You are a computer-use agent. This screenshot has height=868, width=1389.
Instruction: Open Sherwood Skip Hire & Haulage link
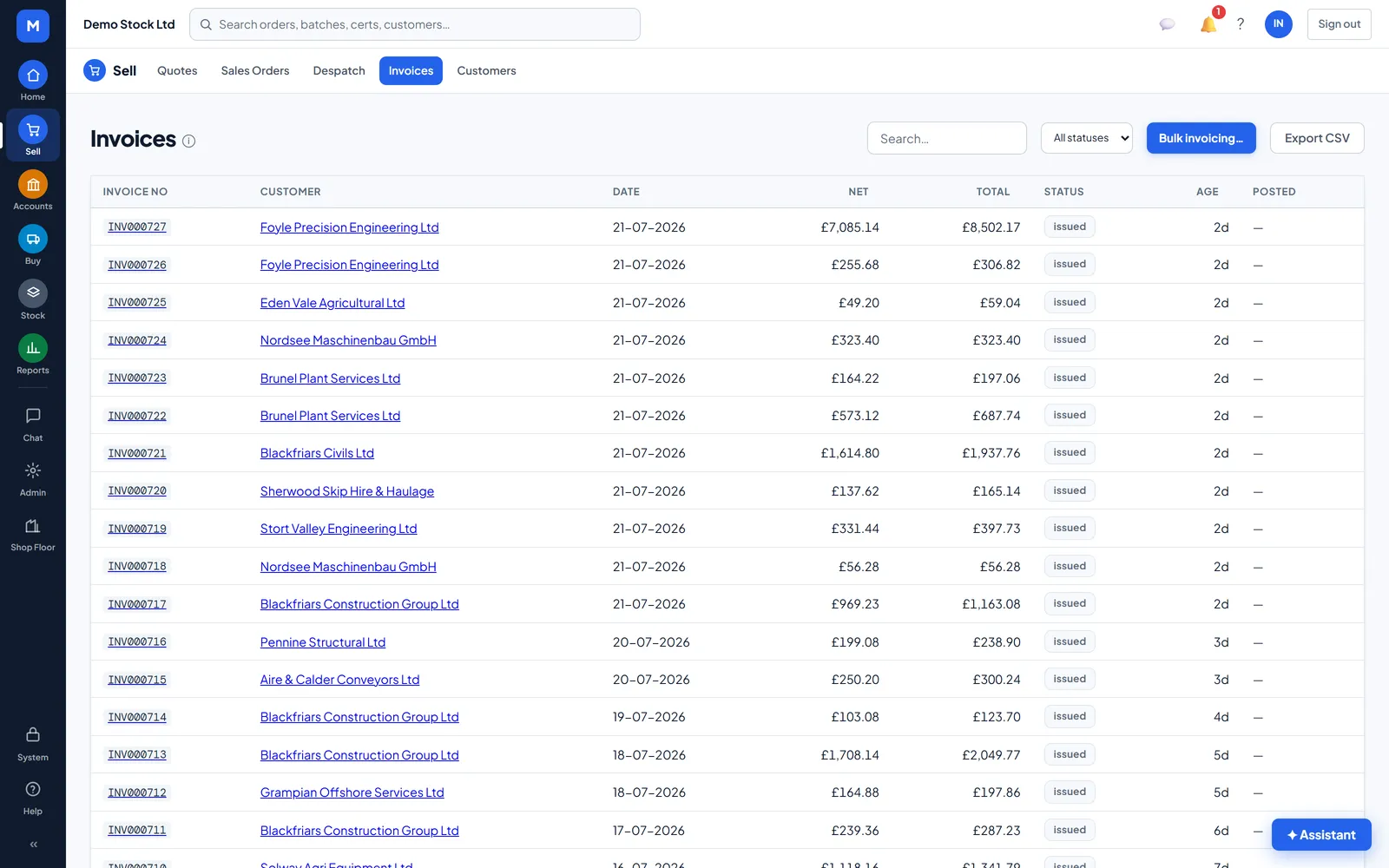347,491
